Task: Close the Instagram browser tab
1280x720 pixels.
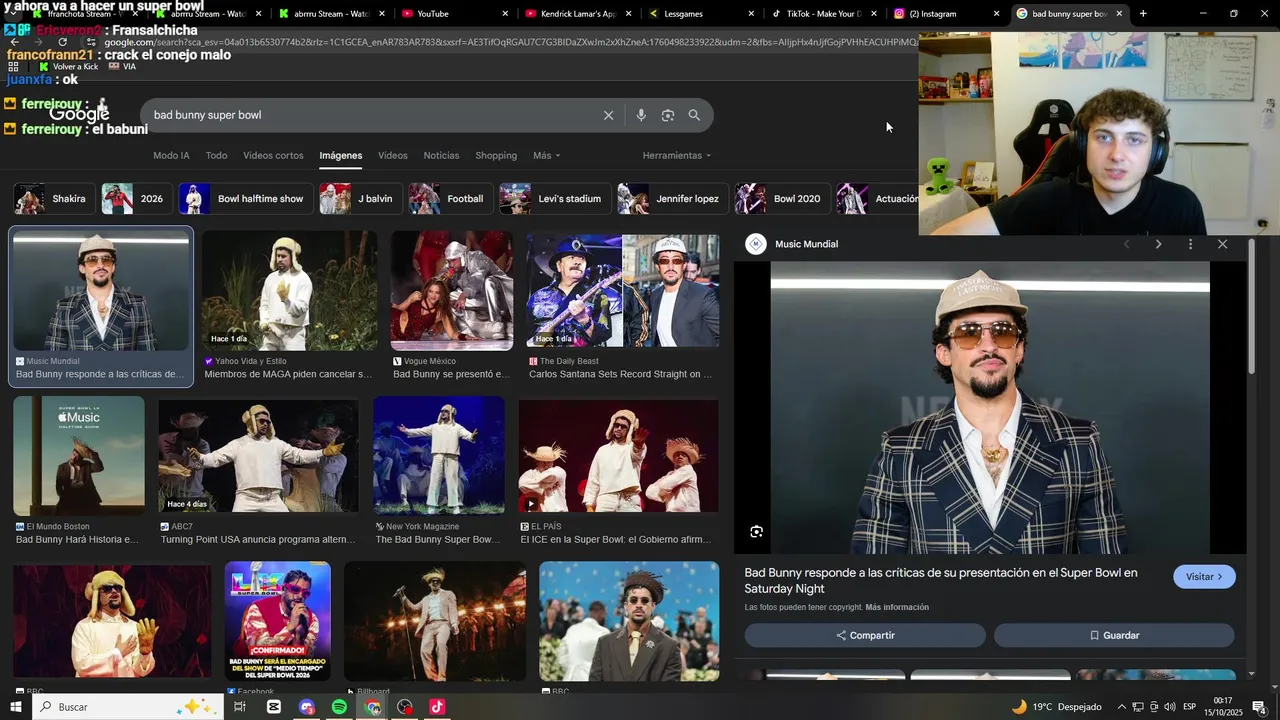Action: 996,14
